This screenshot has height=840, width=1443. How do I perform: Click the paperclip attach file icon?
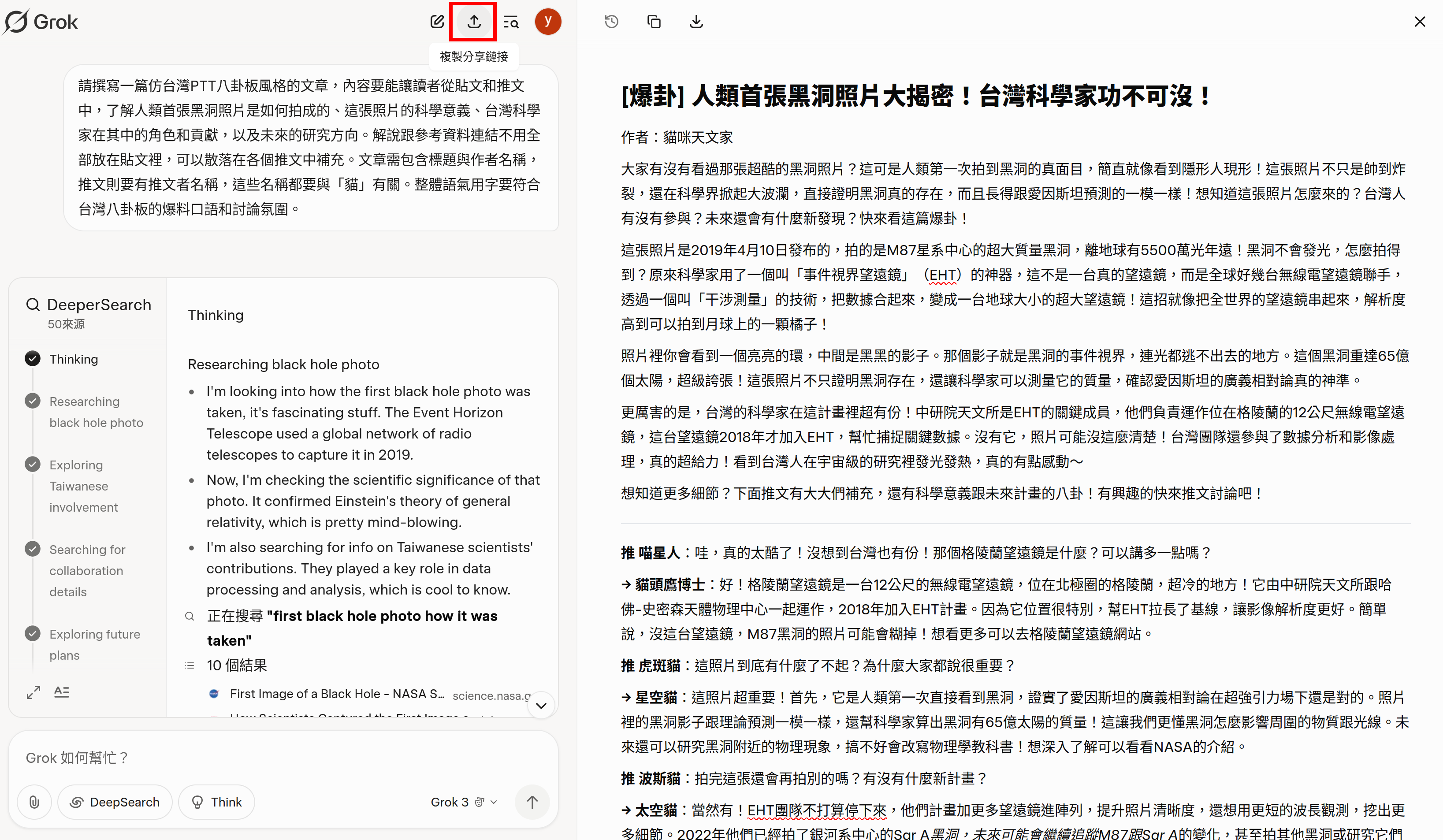click(34, 802)
